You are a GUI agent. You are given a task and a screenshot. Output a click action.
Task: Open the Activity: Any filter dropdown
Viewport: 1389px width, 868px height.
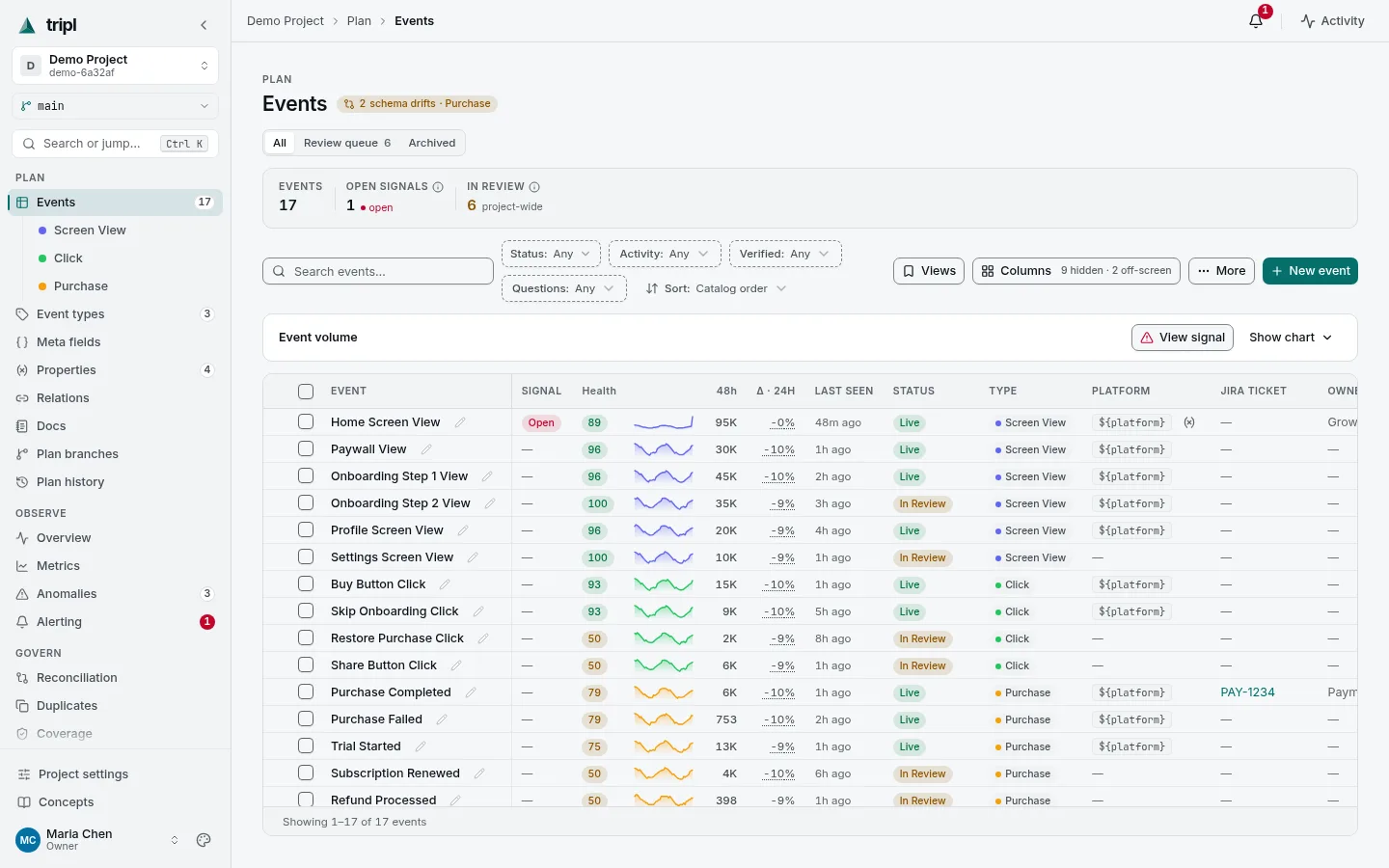[665, 254]
